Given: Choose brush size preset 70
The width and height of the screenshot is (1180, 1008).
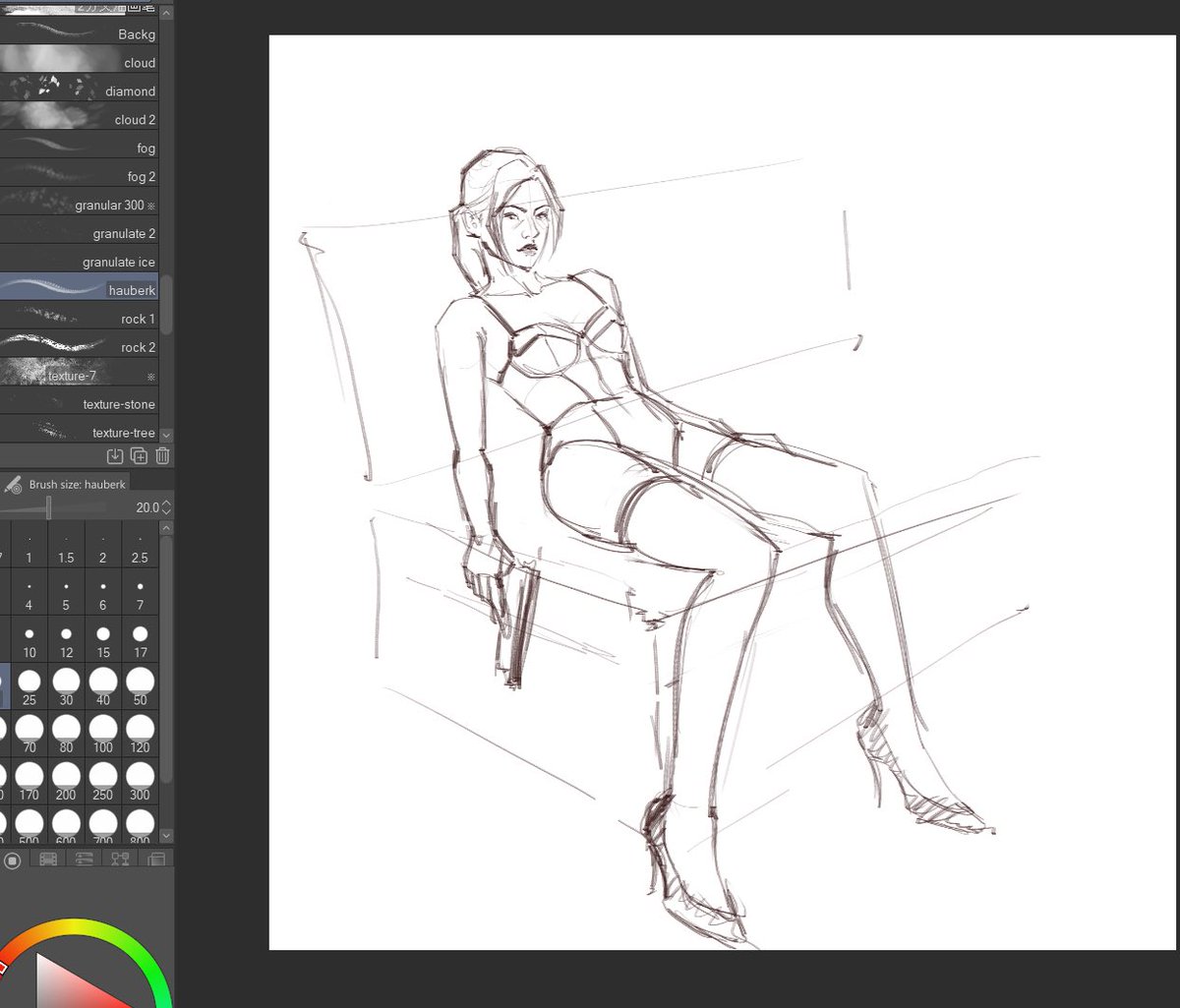Looking at the screenshot, I should (x=29, y=736).
